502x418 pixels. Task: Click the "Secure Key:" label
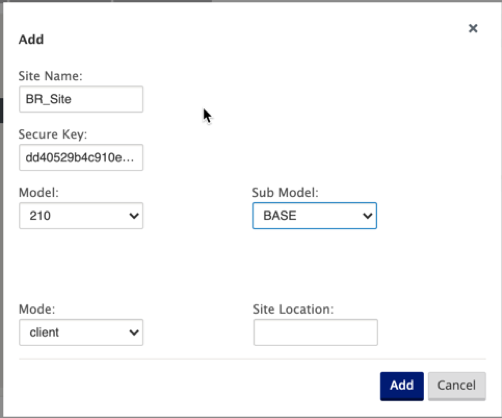53,134
